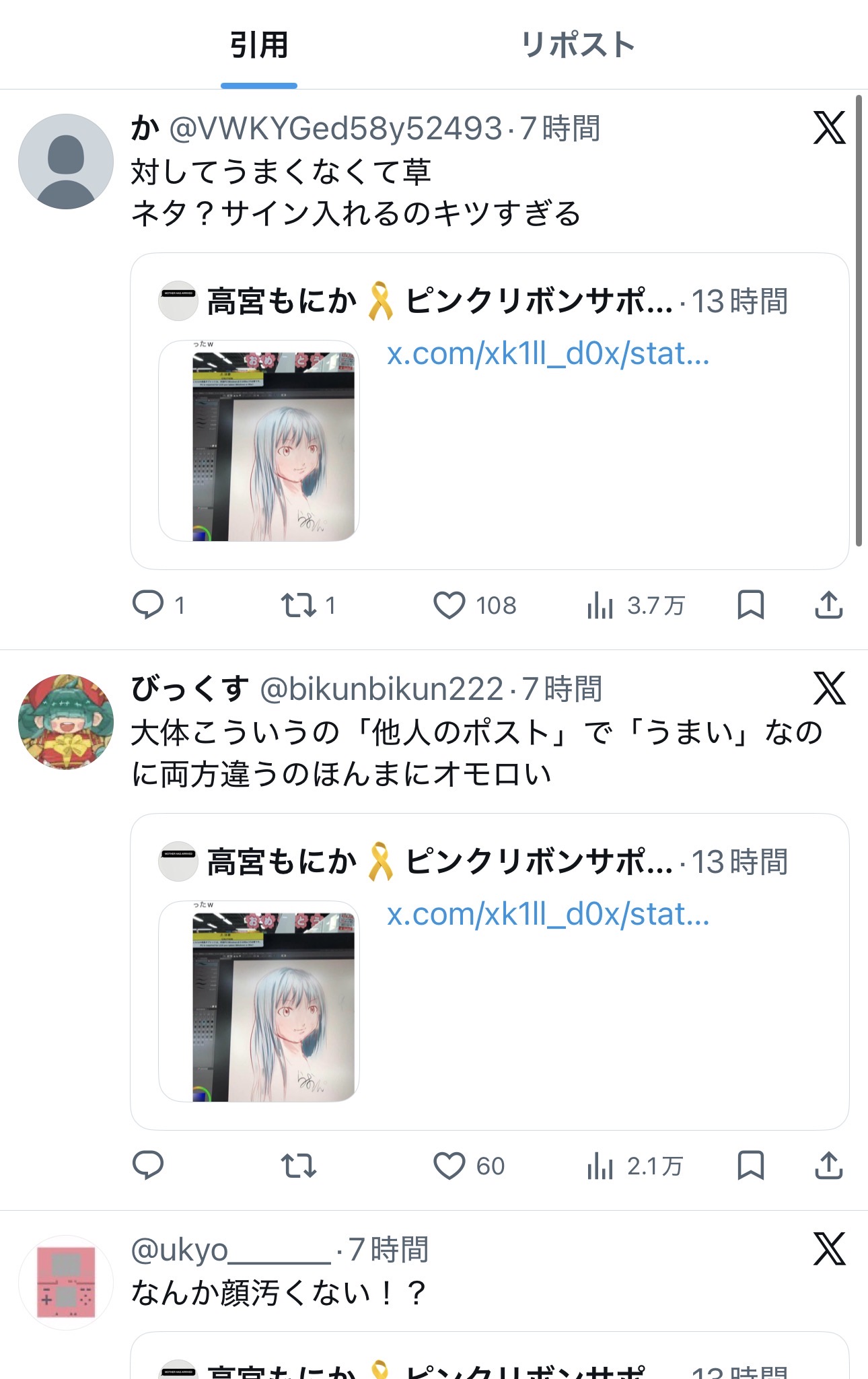Bookmark the post by @VWKYGed58y52493
Image resolution: width=868 pixels, height=1379 pixels.
point(750,604)
